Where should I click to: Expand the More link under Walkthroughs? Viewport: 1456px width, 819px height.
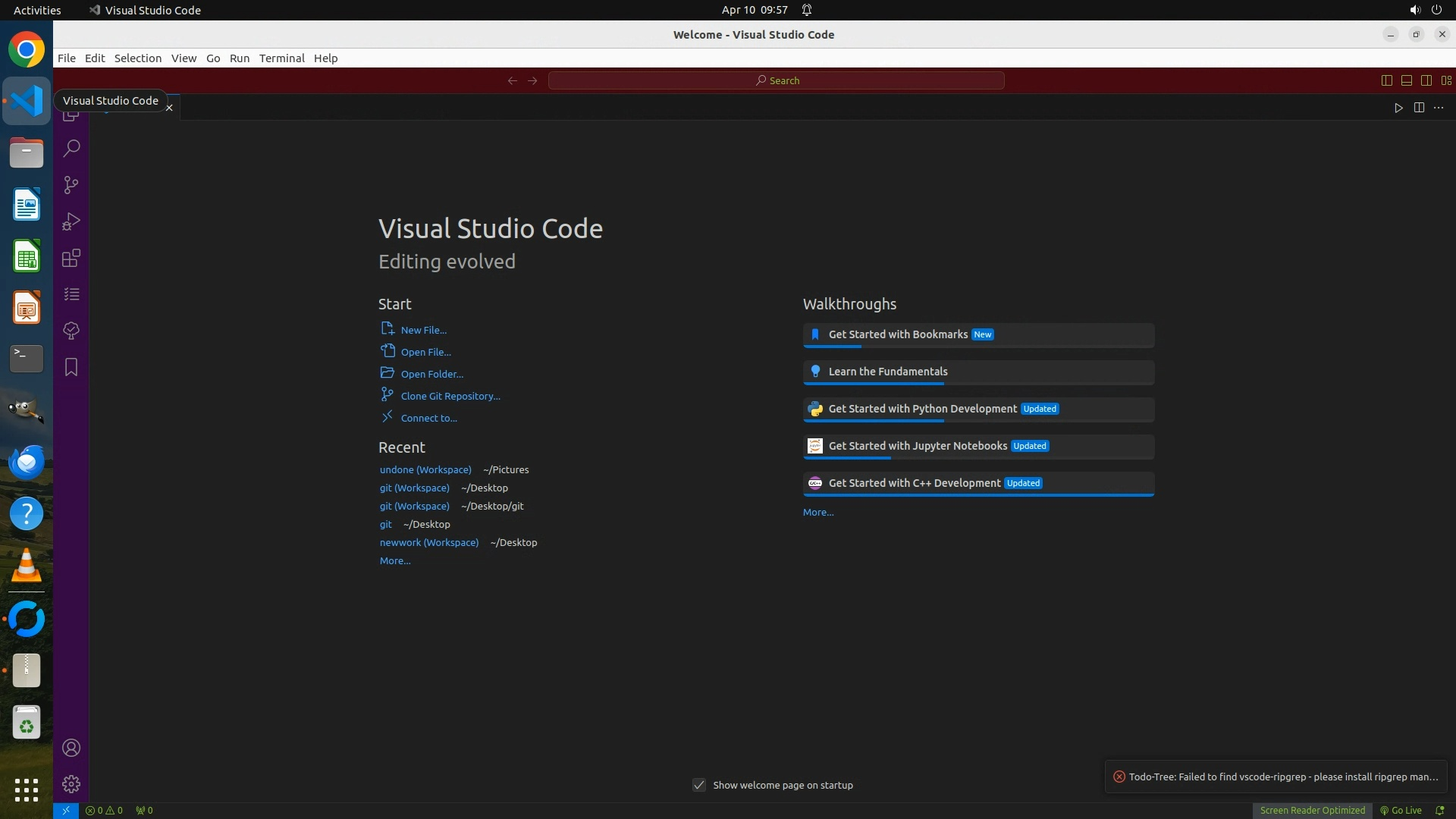coord(818,513)
